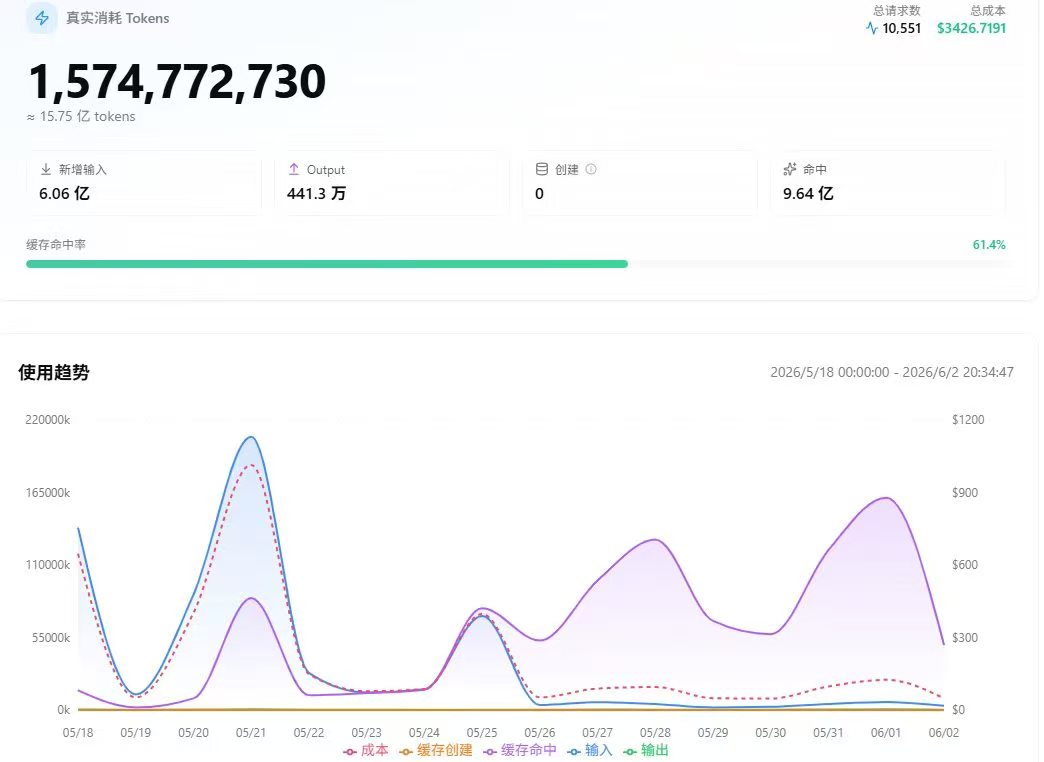Toggle the 输入 legend entry
1044x762 pixels.
[x=589, y=751]
